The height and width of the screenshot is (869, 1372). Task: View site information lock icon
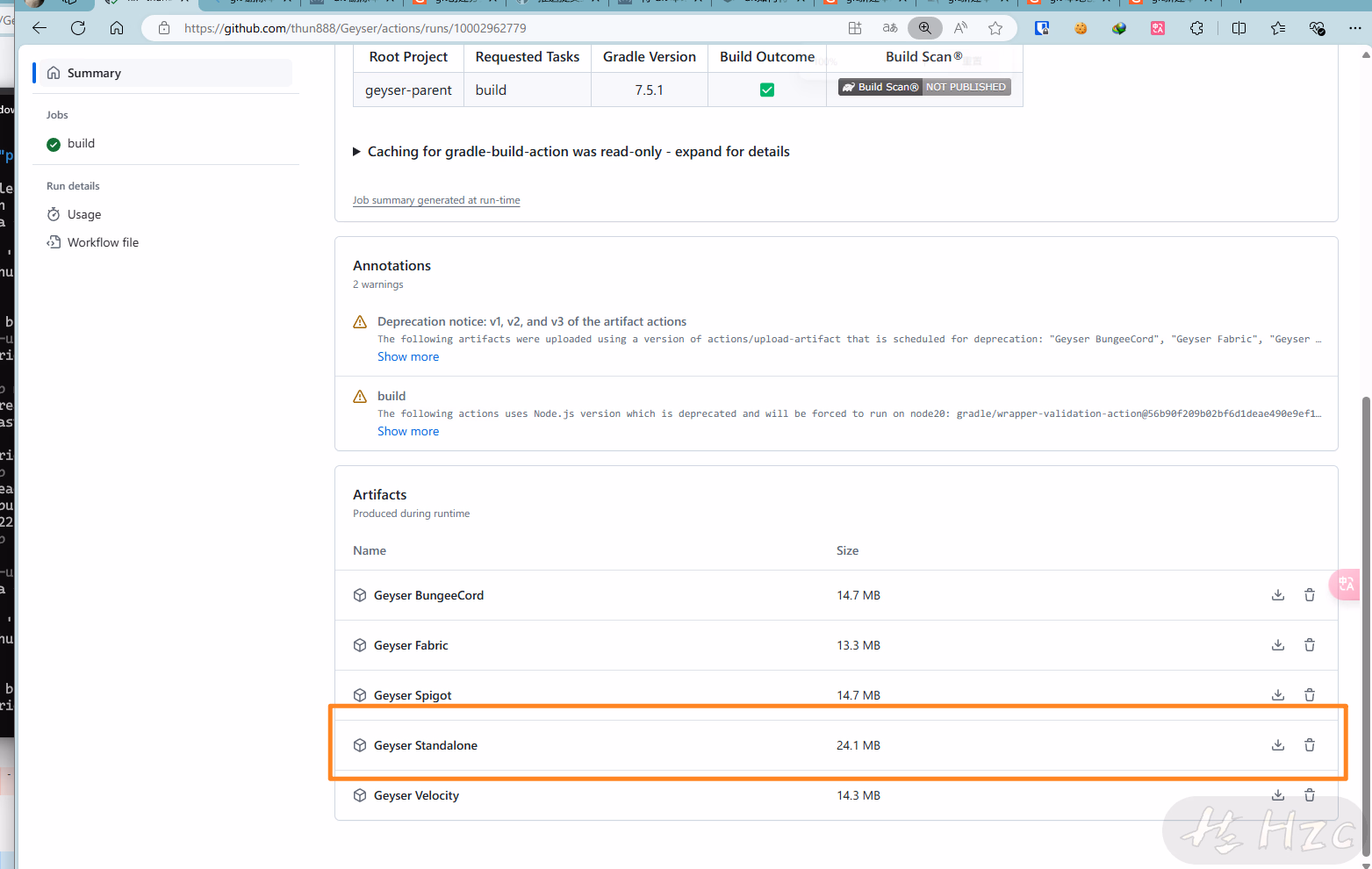click(164, 28)
